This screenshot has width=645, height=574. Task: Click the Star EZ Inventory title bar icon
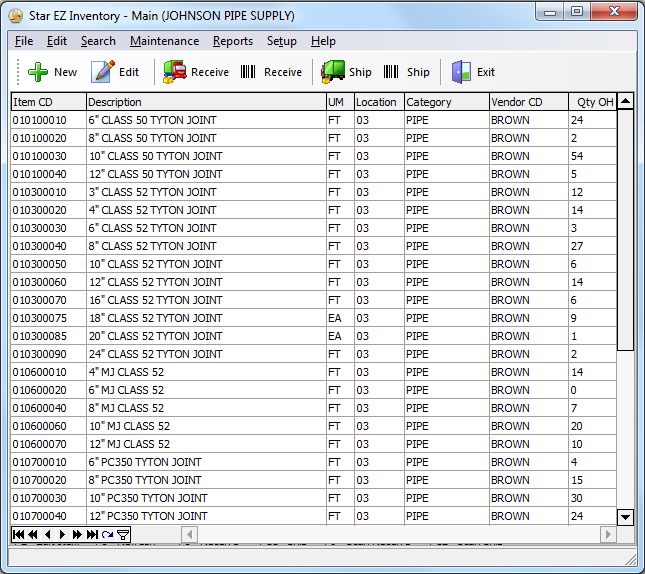16,16
